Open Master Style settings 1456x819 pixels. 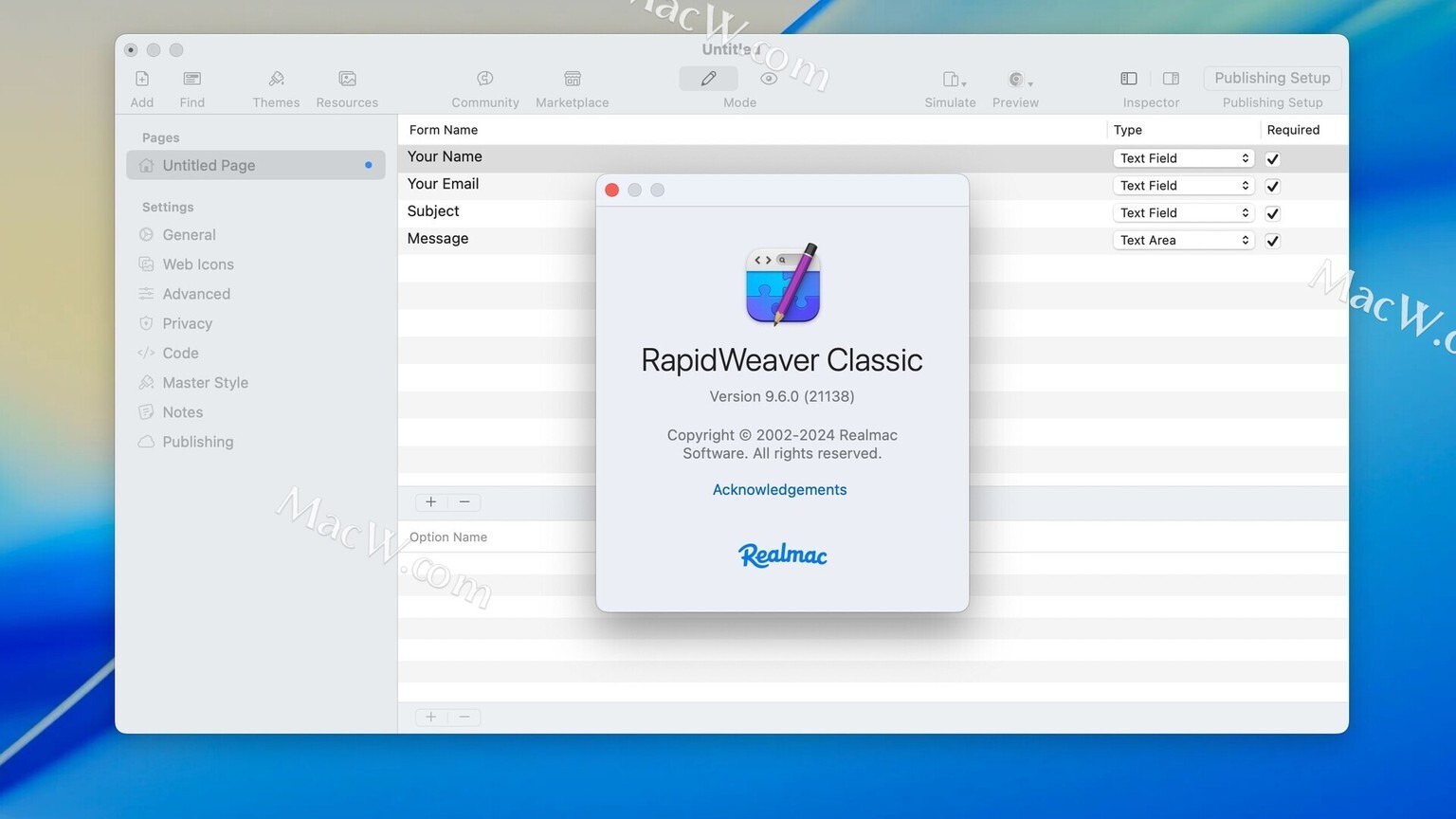point(205,382)
